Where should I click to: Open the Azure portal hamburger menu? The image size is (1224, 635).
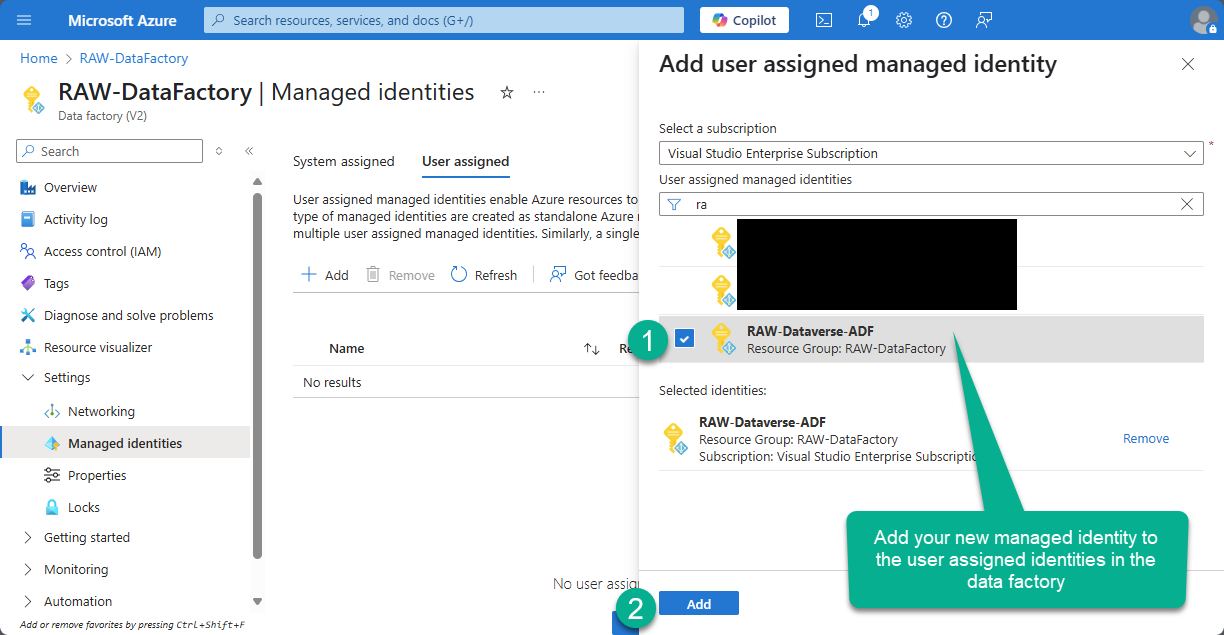click(x=25, y=20)
